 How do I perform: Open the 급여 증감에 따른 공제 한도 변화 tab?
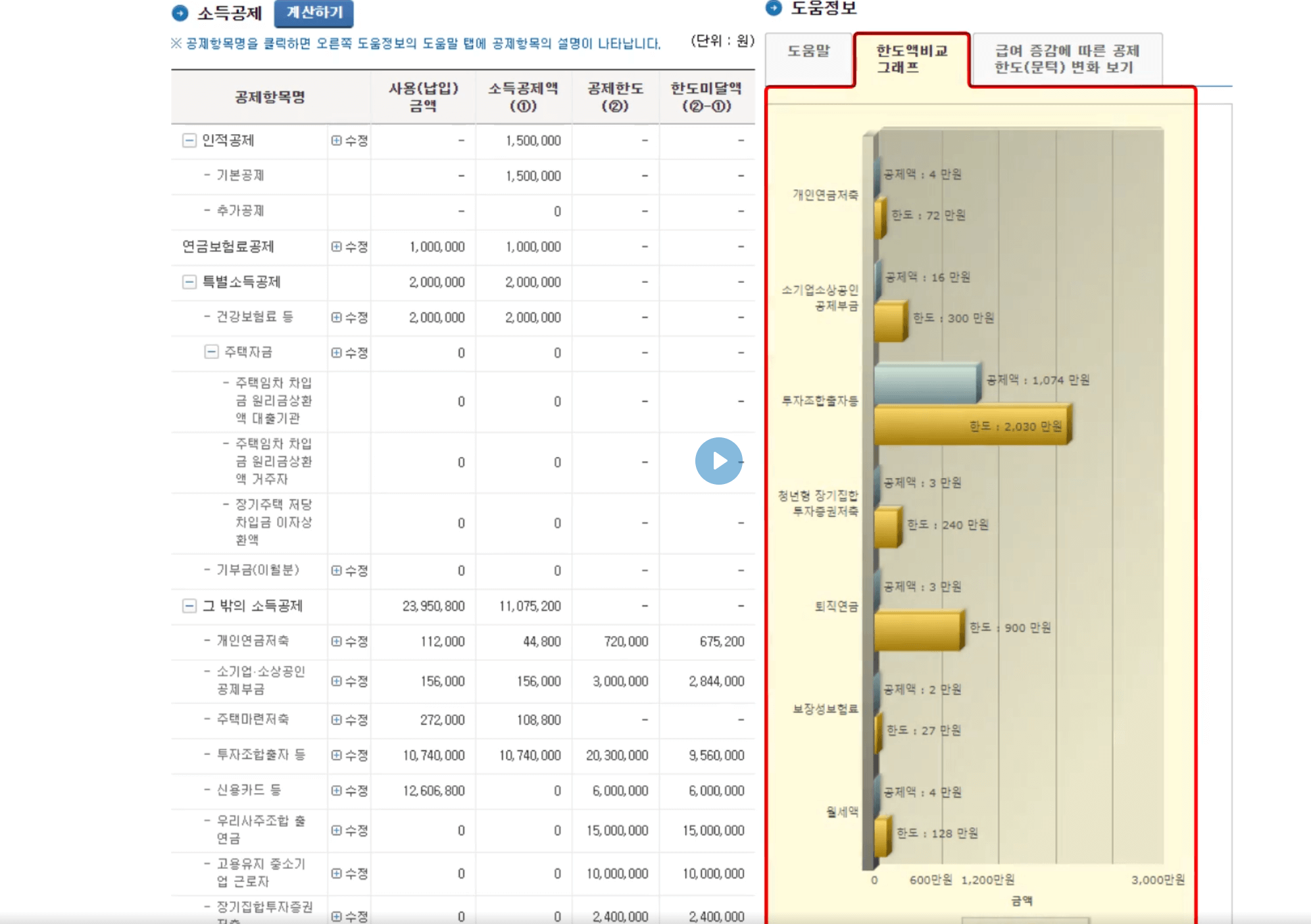click(x=1066, y=58)
